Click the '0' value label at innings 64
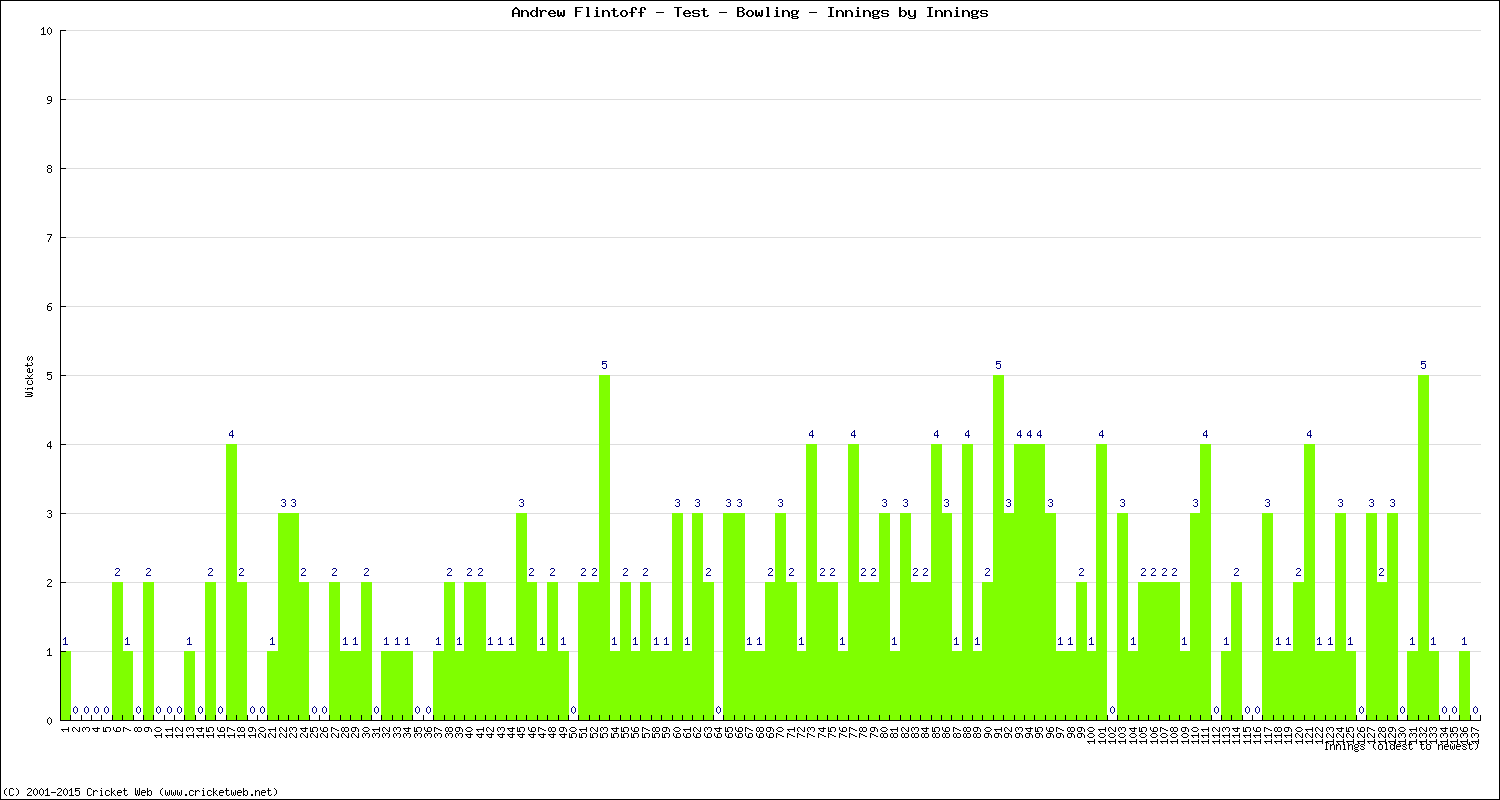 click(x=718, y=710)
